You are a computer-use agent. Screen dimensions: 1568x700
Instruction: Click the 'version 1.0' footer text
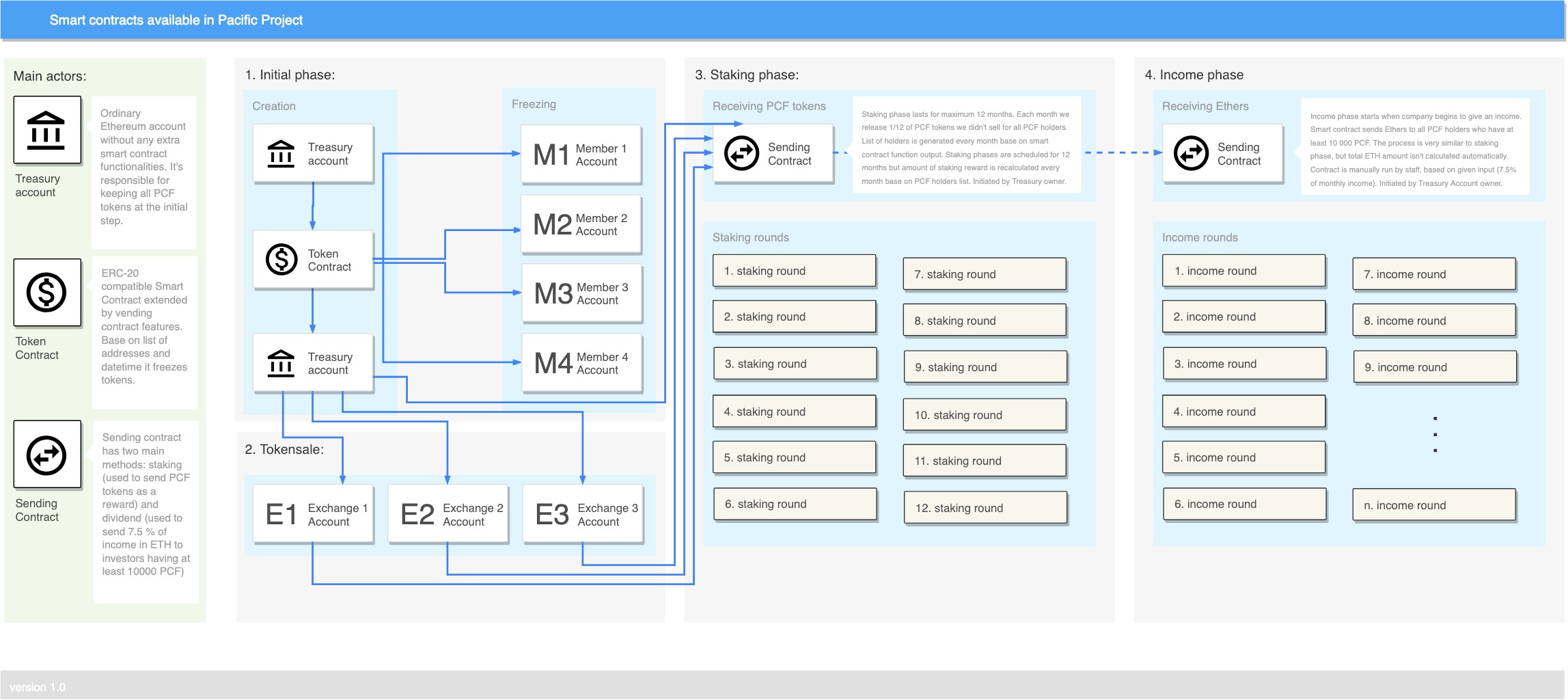point(38,687)
